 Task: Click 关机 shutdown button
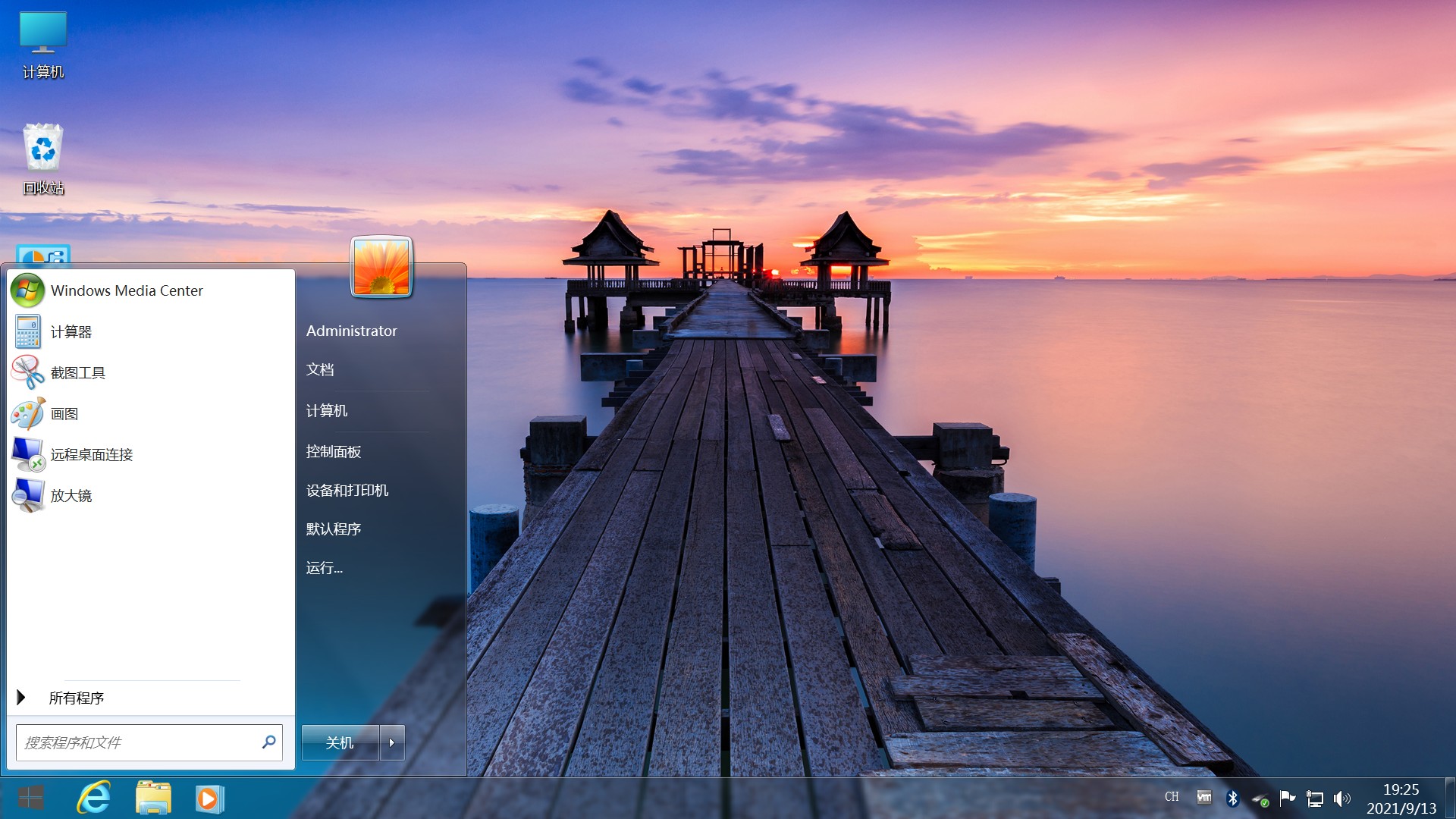tap(341, 743)
